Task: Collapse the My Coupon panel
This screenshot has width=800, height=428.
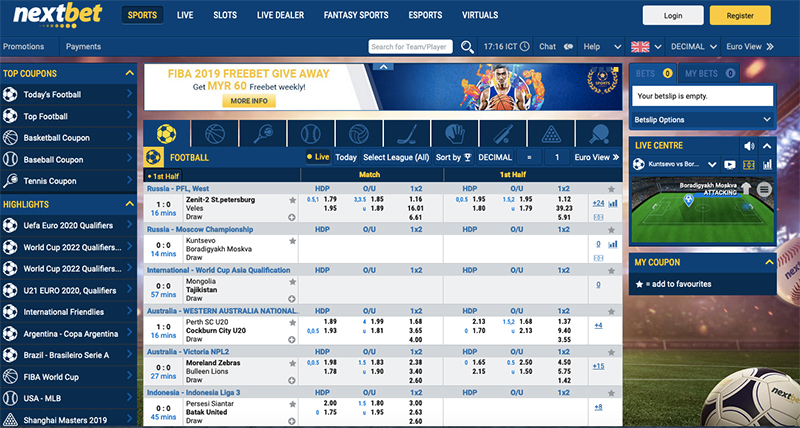Action: click(769, 262)
